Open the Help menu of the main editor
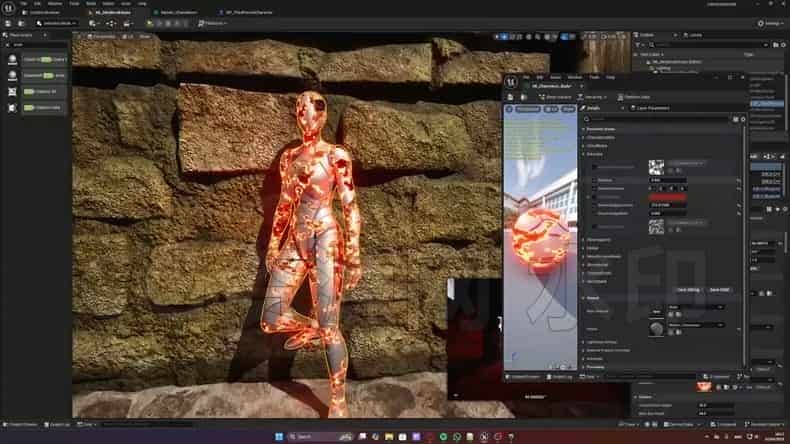790x444 pixels. (x=142, y=3)
